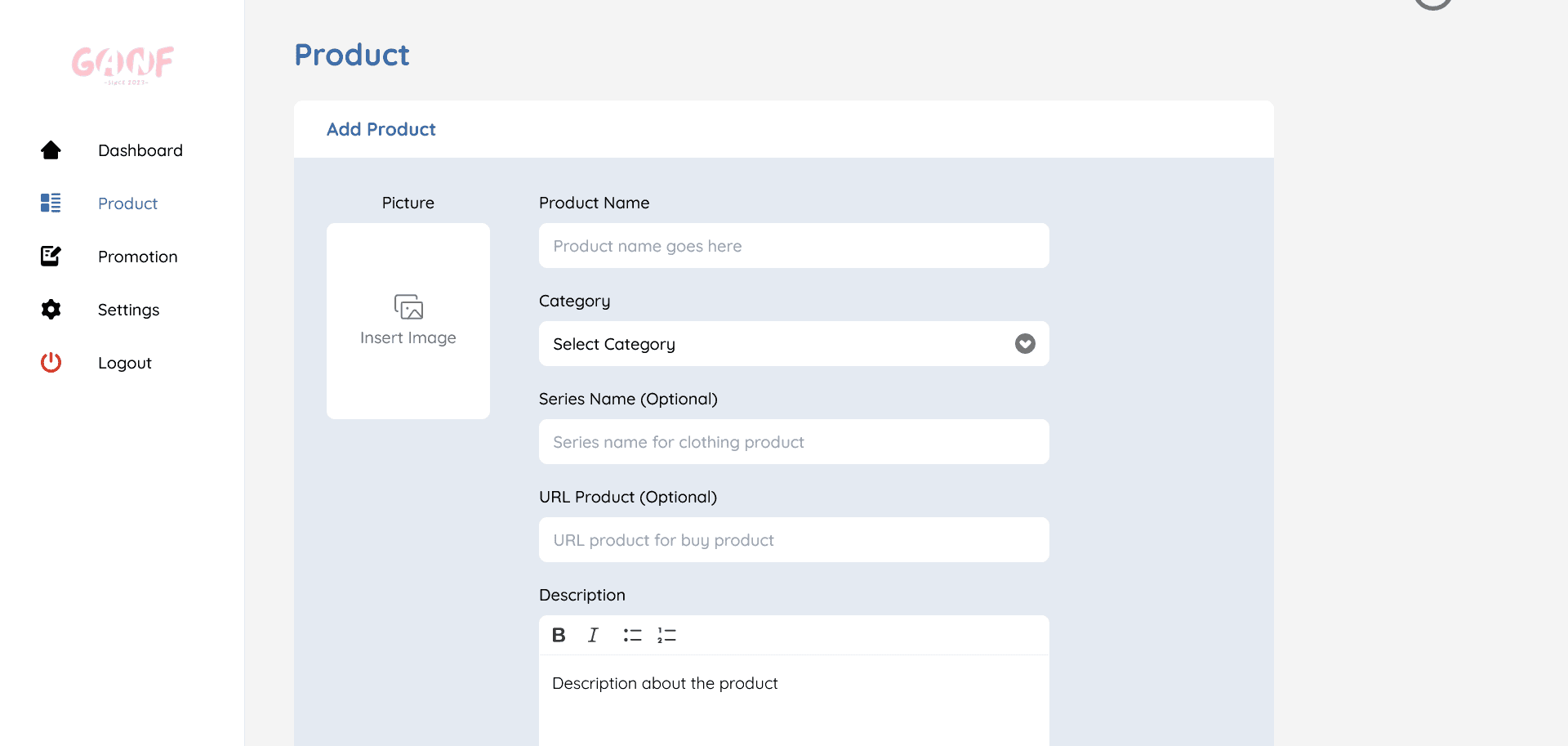Click the GANF logo
Screen dimensions: 1568x746
click(122, 65)
